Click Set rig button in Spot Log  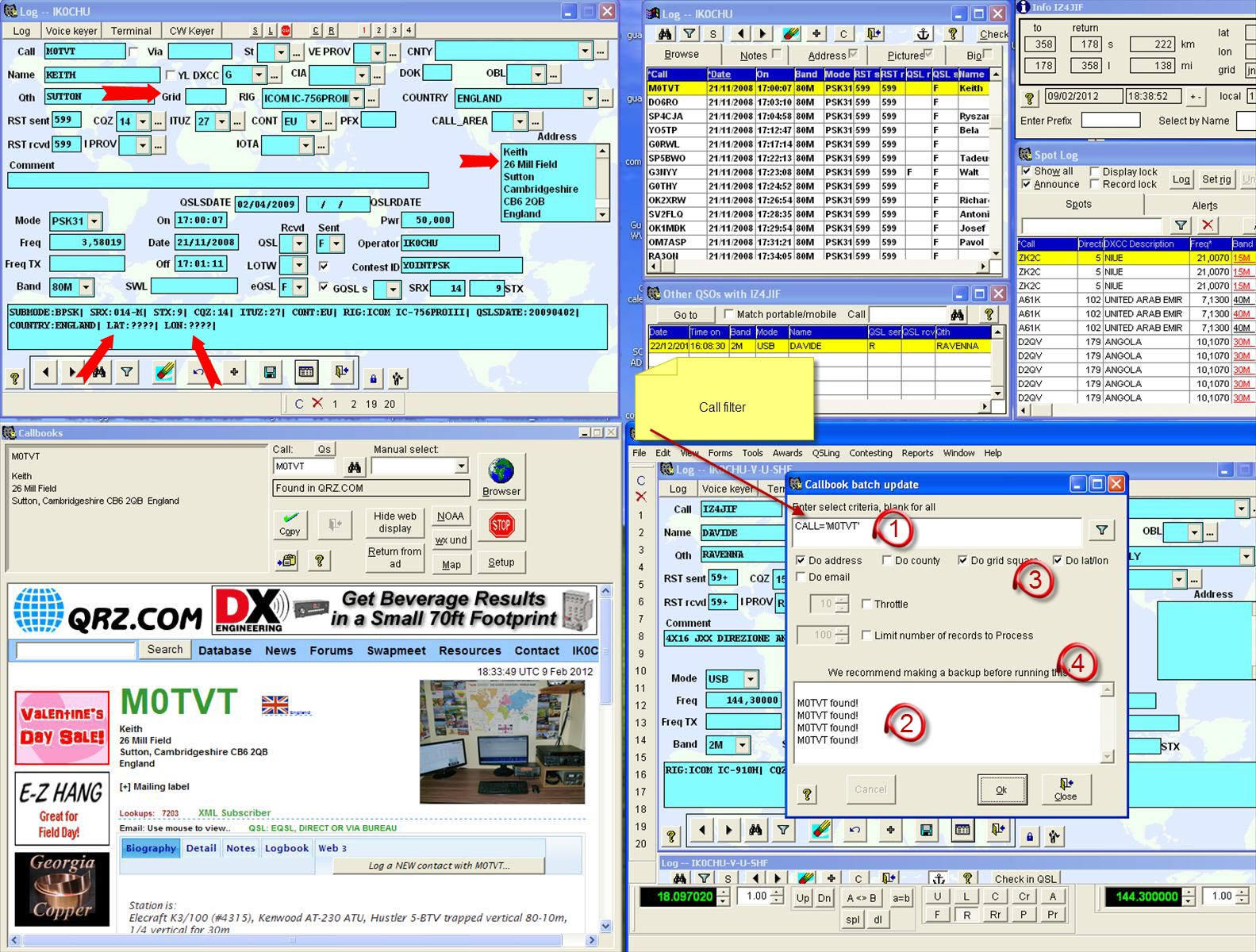(x=1216, y=180)
